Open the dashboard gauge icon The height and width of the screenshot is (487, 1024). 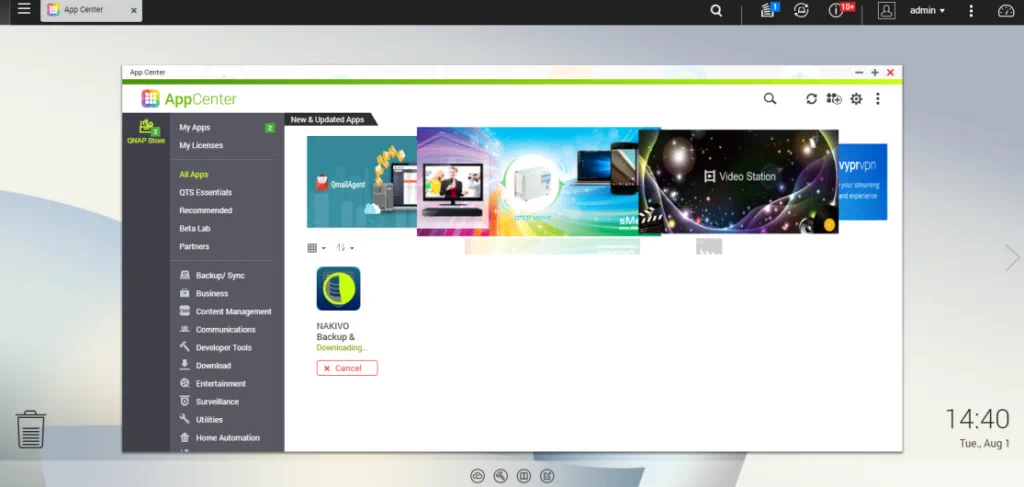coord(1005,10)
